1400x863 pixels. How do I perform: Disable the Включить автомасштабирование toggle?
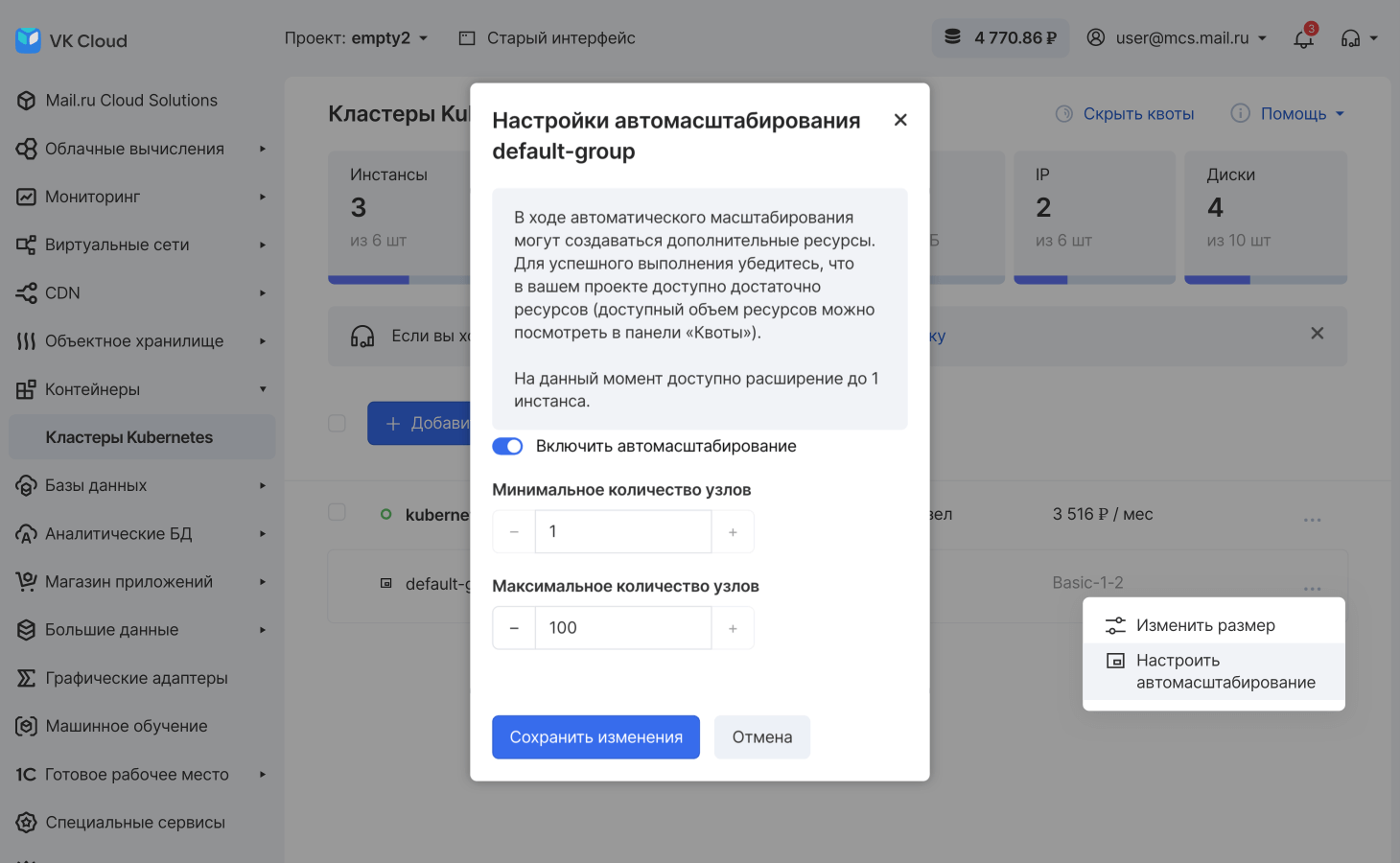point(507,446)
